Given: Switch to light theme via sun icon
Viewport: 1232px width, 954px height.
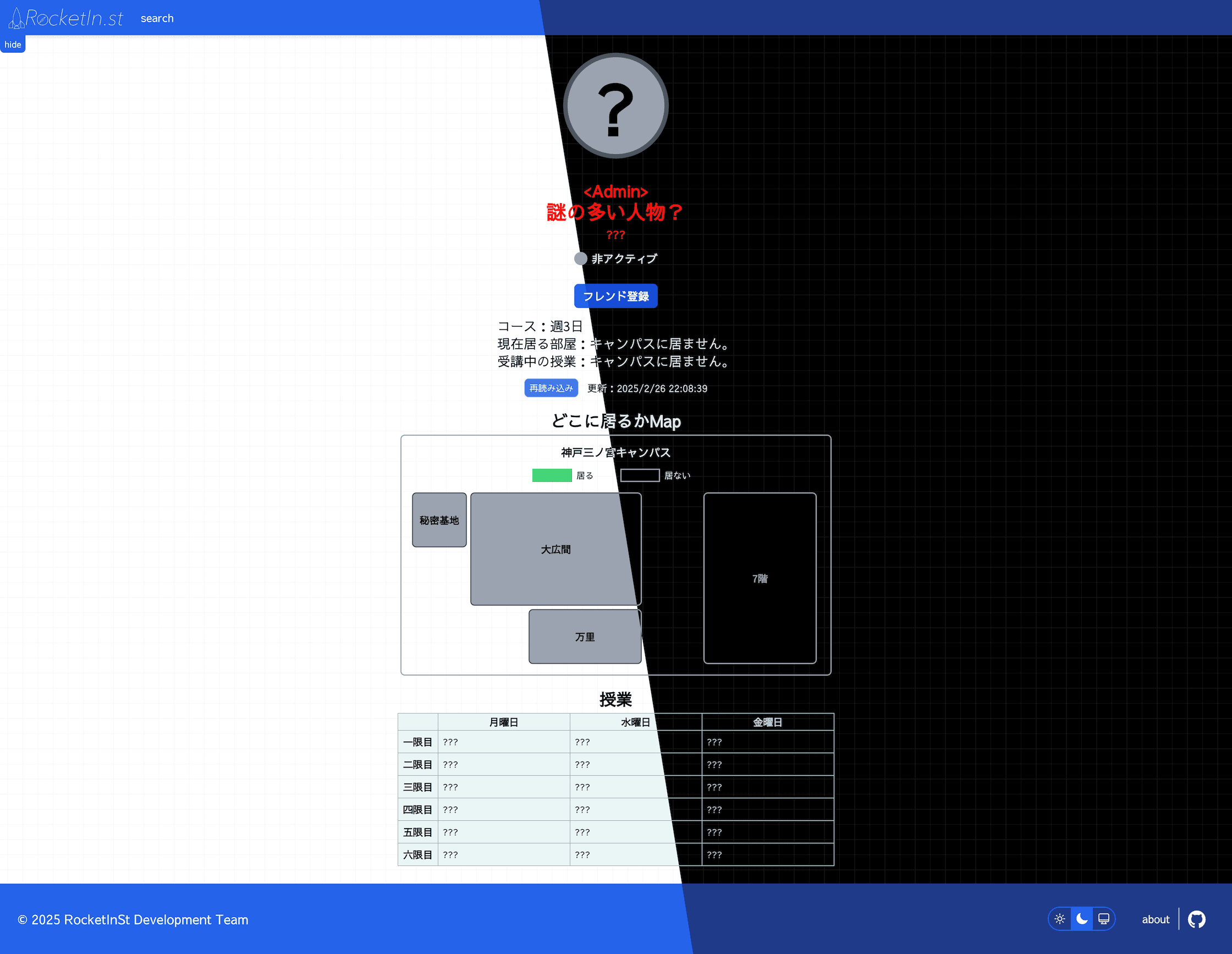Looking at the screenshot, I should [x=1060, y=918].
